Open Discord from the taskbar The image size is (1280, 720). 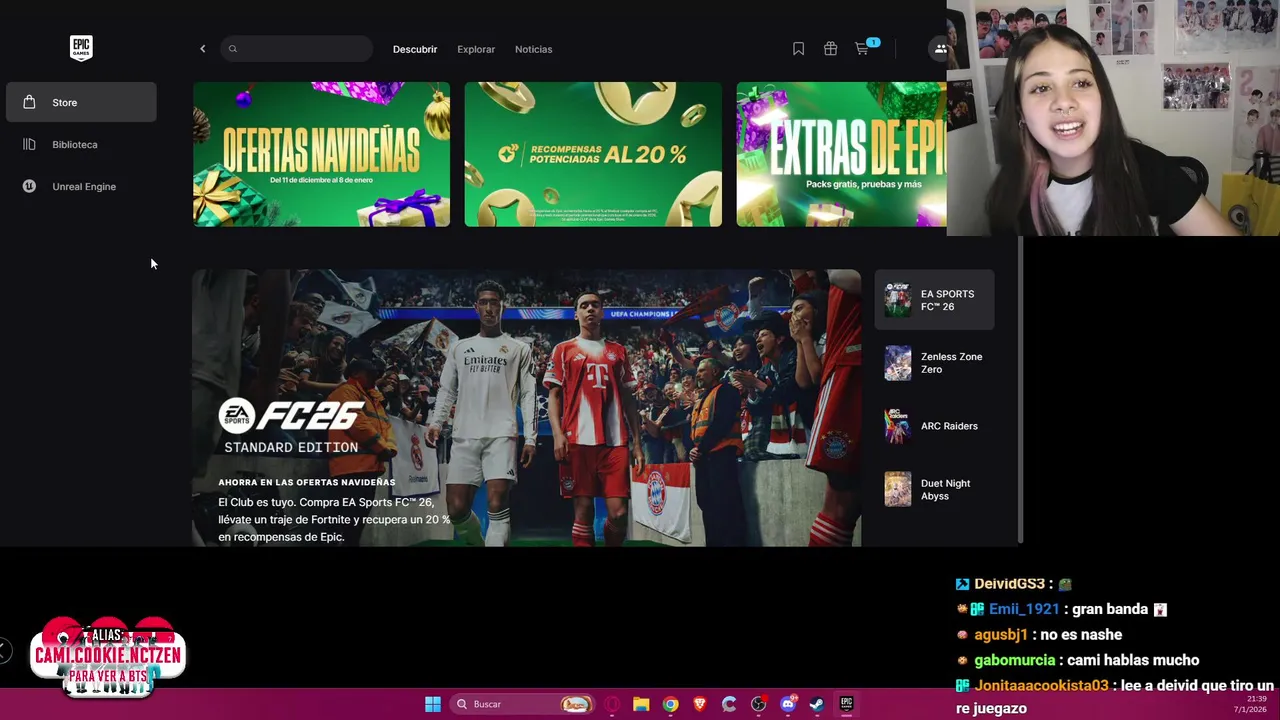[788, 704]
